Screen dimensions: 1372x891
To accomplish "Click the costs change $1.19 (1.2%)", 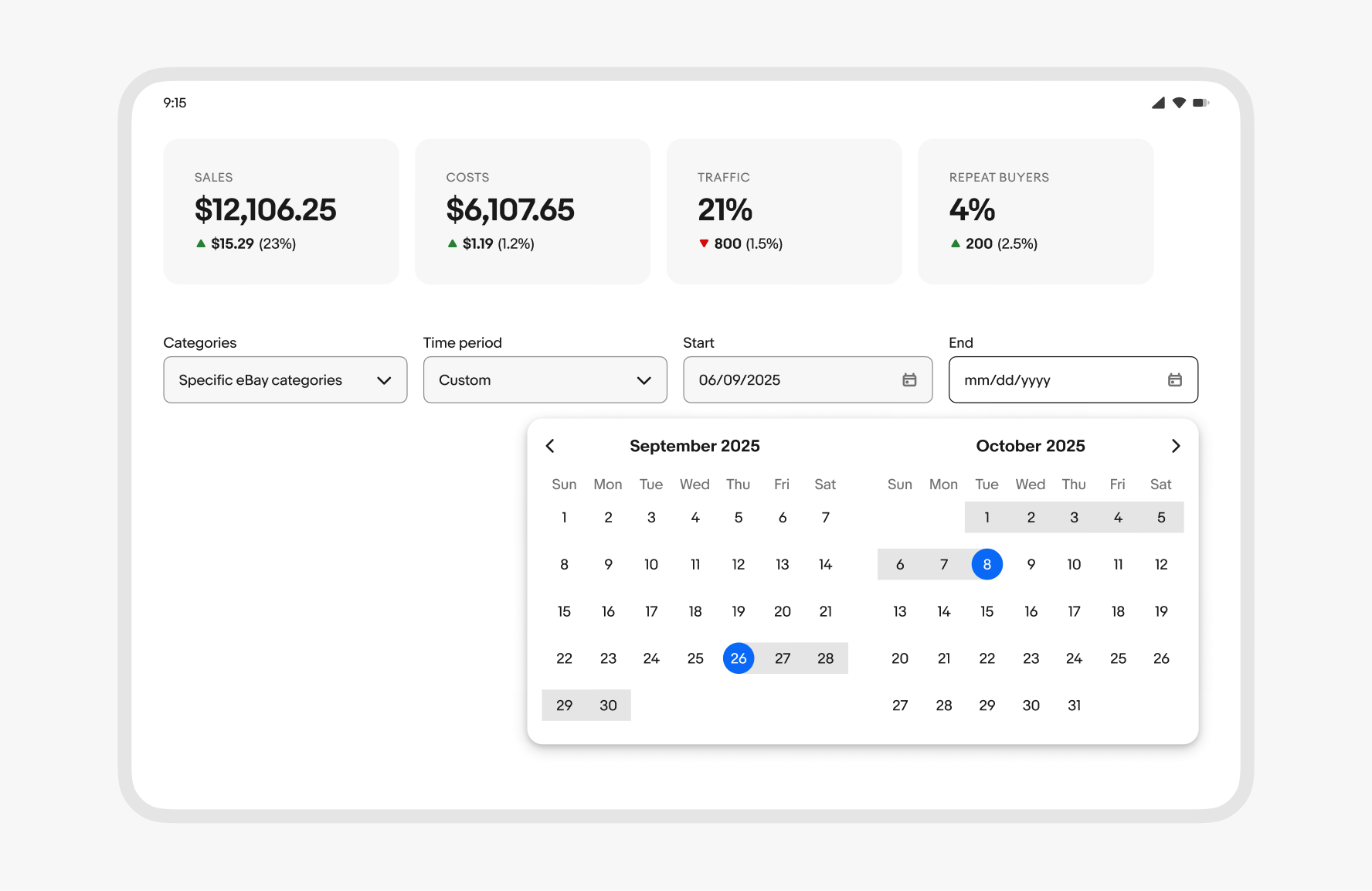I will point(491,243).
